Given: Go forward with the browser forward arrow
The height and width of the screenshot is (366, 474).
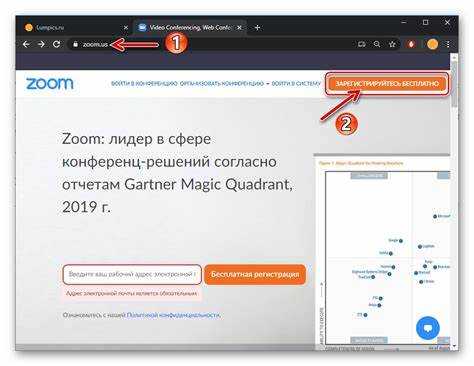Looking at the screenshot, I should pyautogui.click(x=41, y=44).
